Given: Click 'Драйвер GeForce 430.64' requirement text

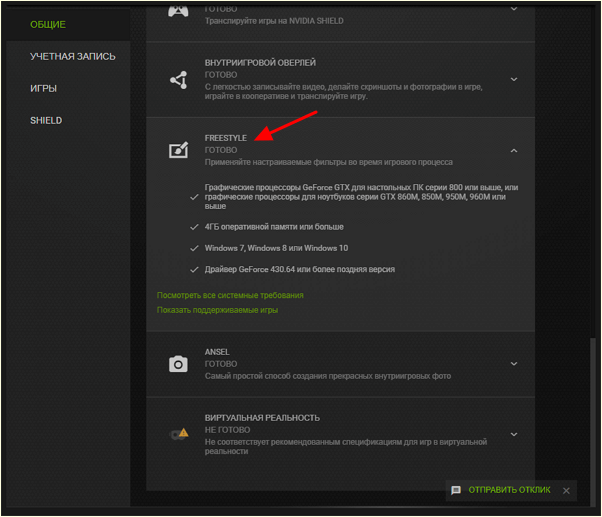Looking at the screenshot, I should tap(300, 269).
